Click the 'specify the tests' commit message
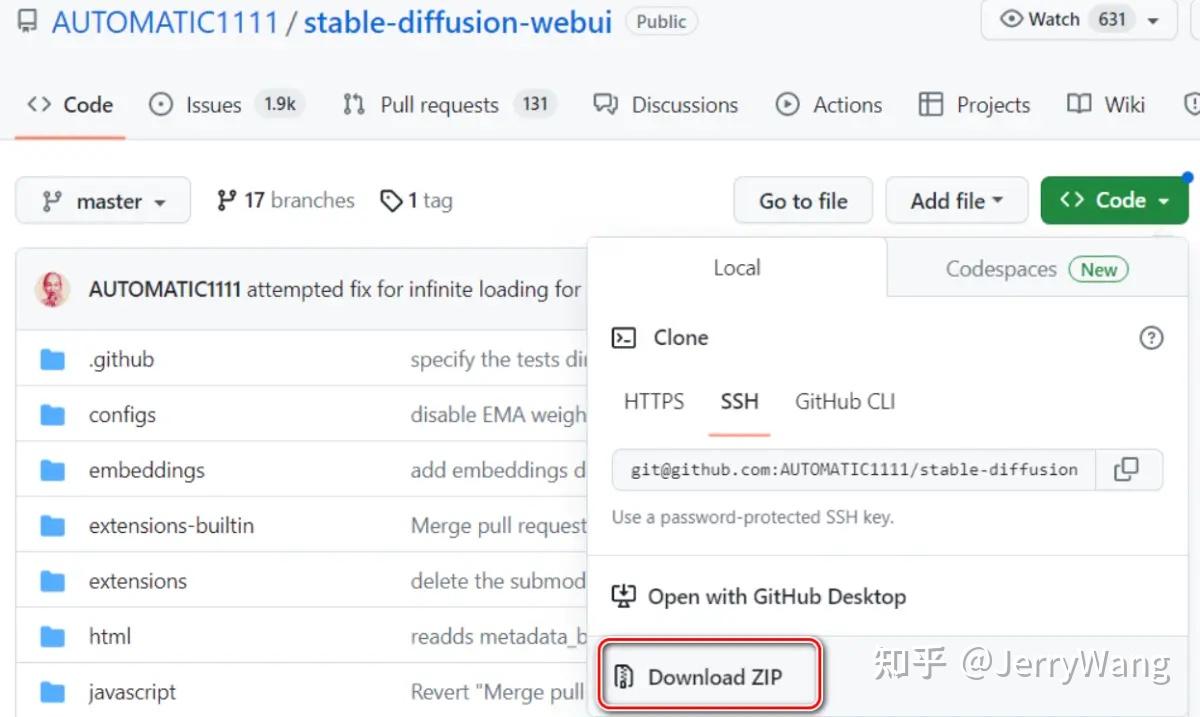This screenshot has height=717, width=1200. [498, 359]
